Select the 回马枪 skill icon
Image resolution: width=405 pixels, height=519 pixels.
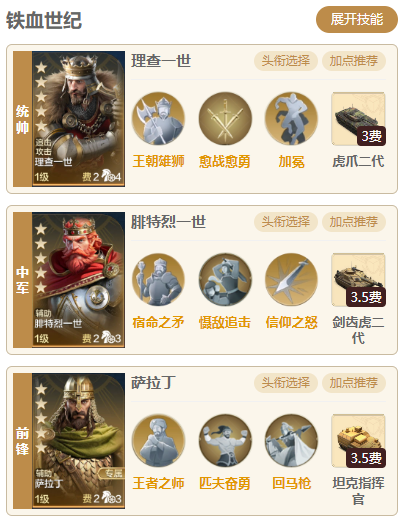291,441
